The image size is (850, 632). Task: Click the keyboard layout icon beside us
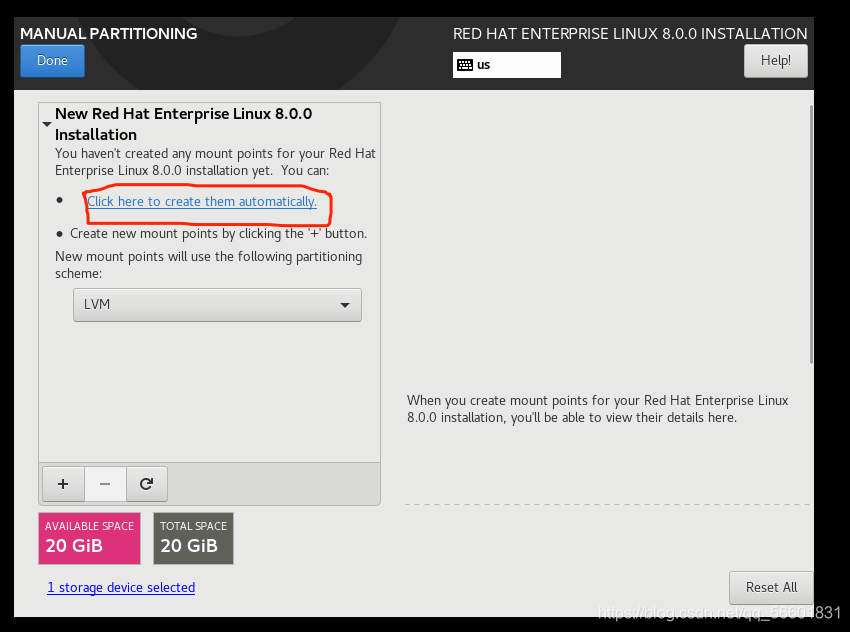(465, 65)
